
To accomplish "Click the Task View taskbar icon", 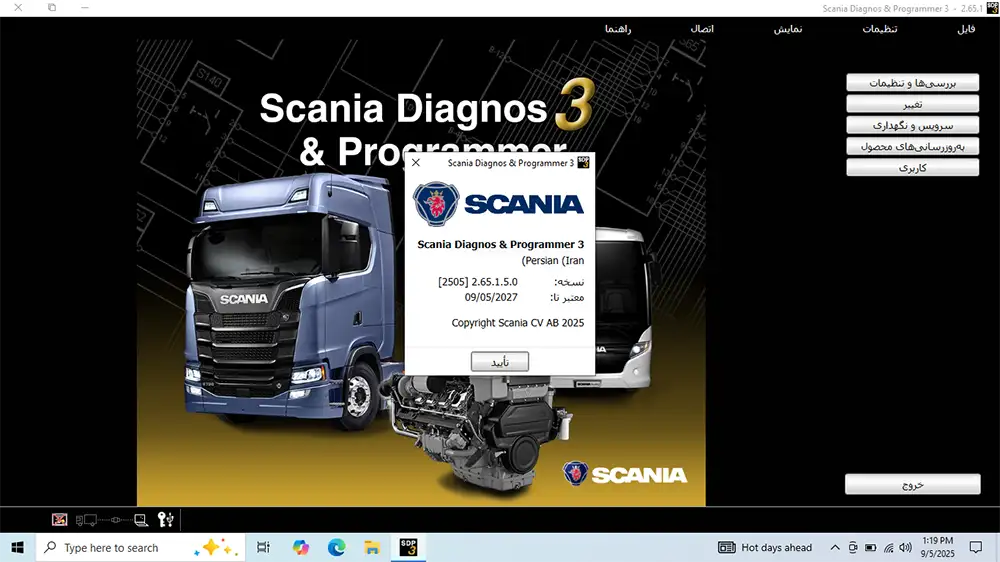I will point(263,547).
